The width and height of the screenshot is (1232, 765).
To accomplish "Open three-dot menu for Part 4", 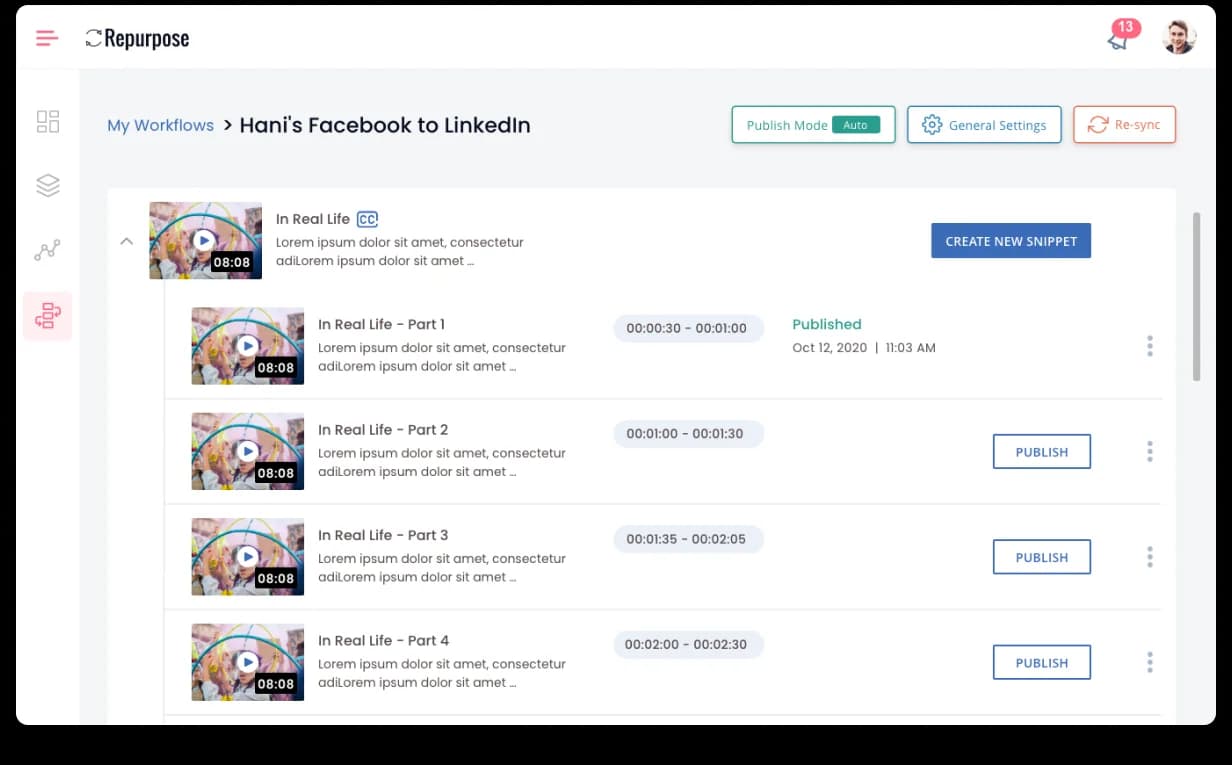I will click(x=1149, y=662).
